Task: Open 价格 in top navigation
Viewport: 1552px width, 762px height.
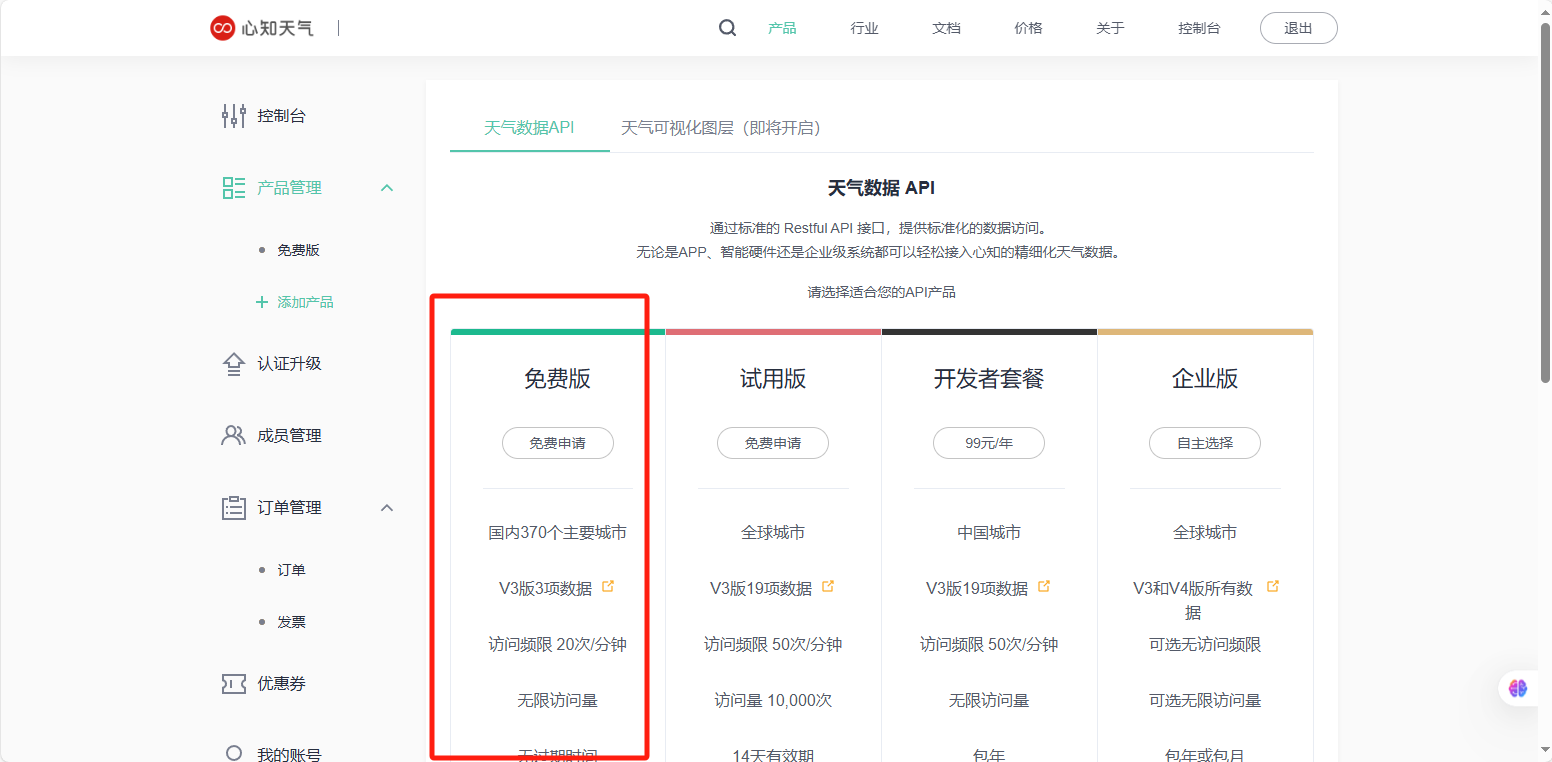Action: (x=1028, y=28)
